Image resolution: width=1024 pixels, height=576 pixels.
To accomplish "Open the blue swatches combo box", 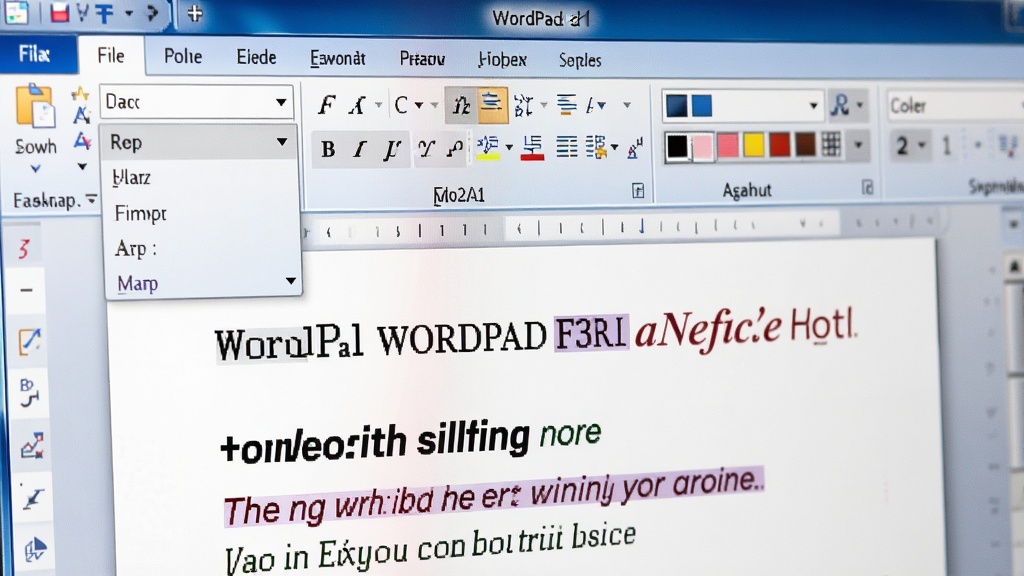I will pyautogui.click(x=742, y=106).
